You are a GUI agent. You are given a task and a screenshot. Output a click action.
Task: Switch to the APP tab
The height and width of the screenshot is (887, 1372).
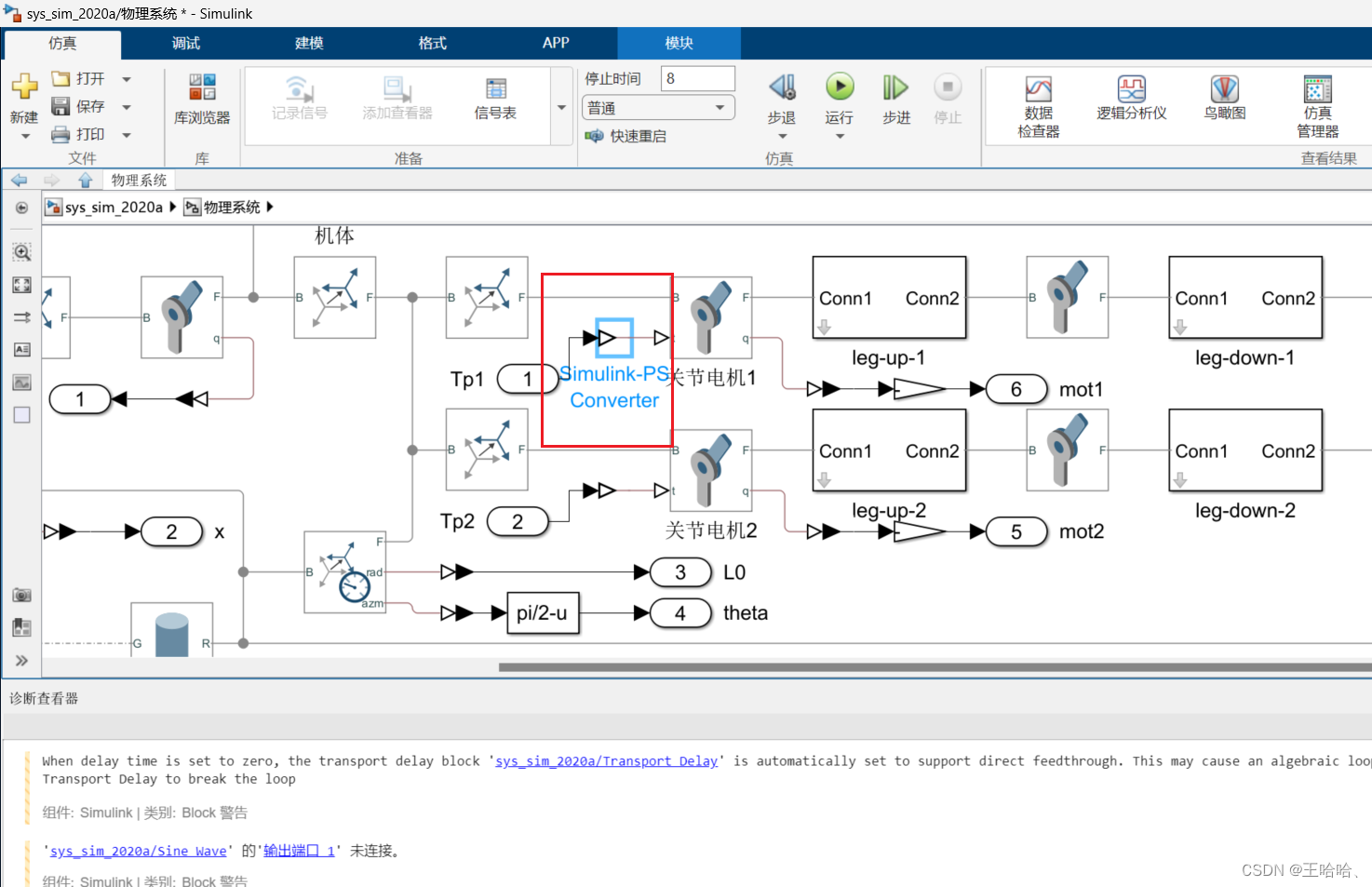pyautogui.click(x=556, y=44)
